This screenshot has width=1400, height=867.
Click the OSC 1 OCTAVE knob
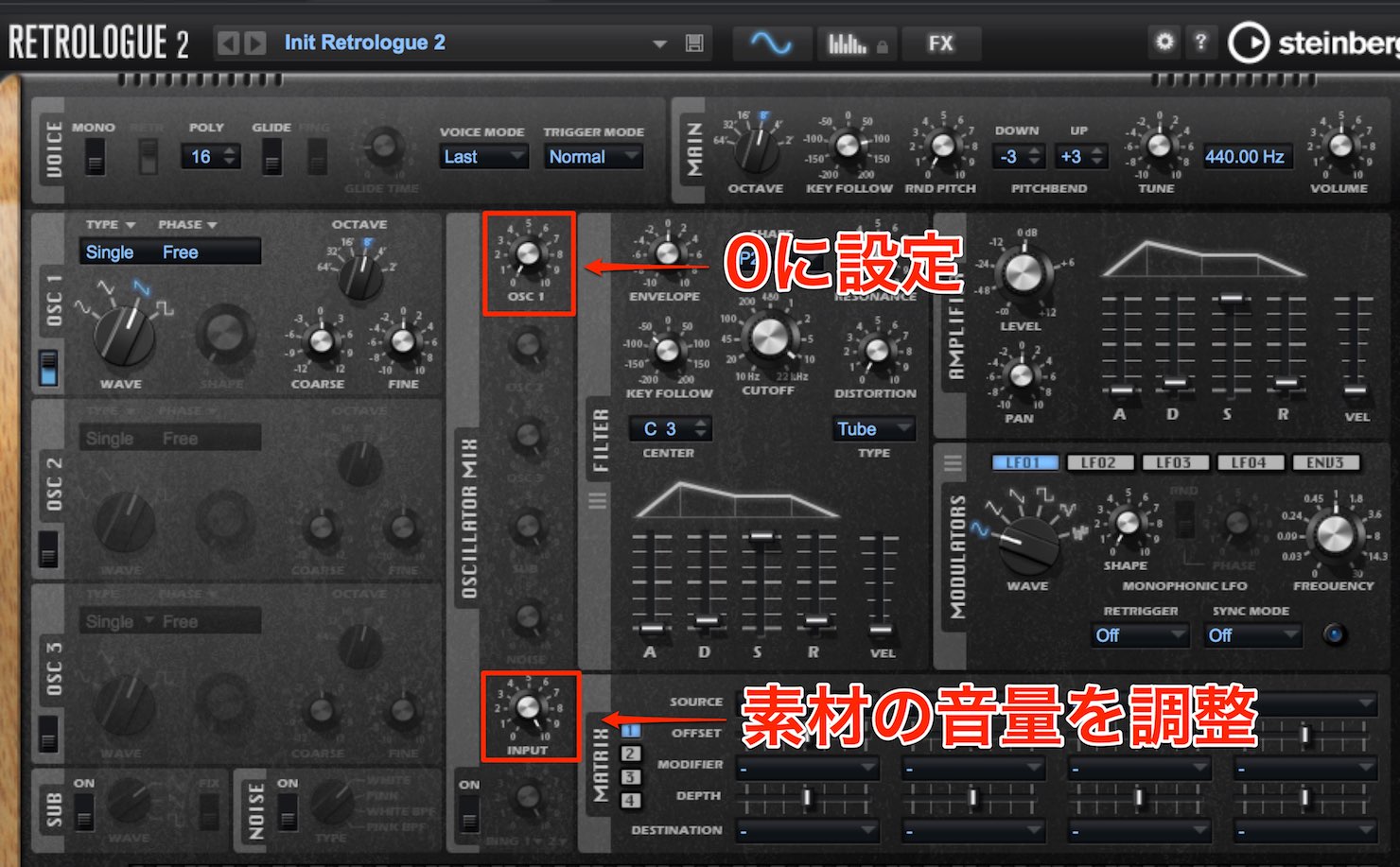(x=360, y=277)
